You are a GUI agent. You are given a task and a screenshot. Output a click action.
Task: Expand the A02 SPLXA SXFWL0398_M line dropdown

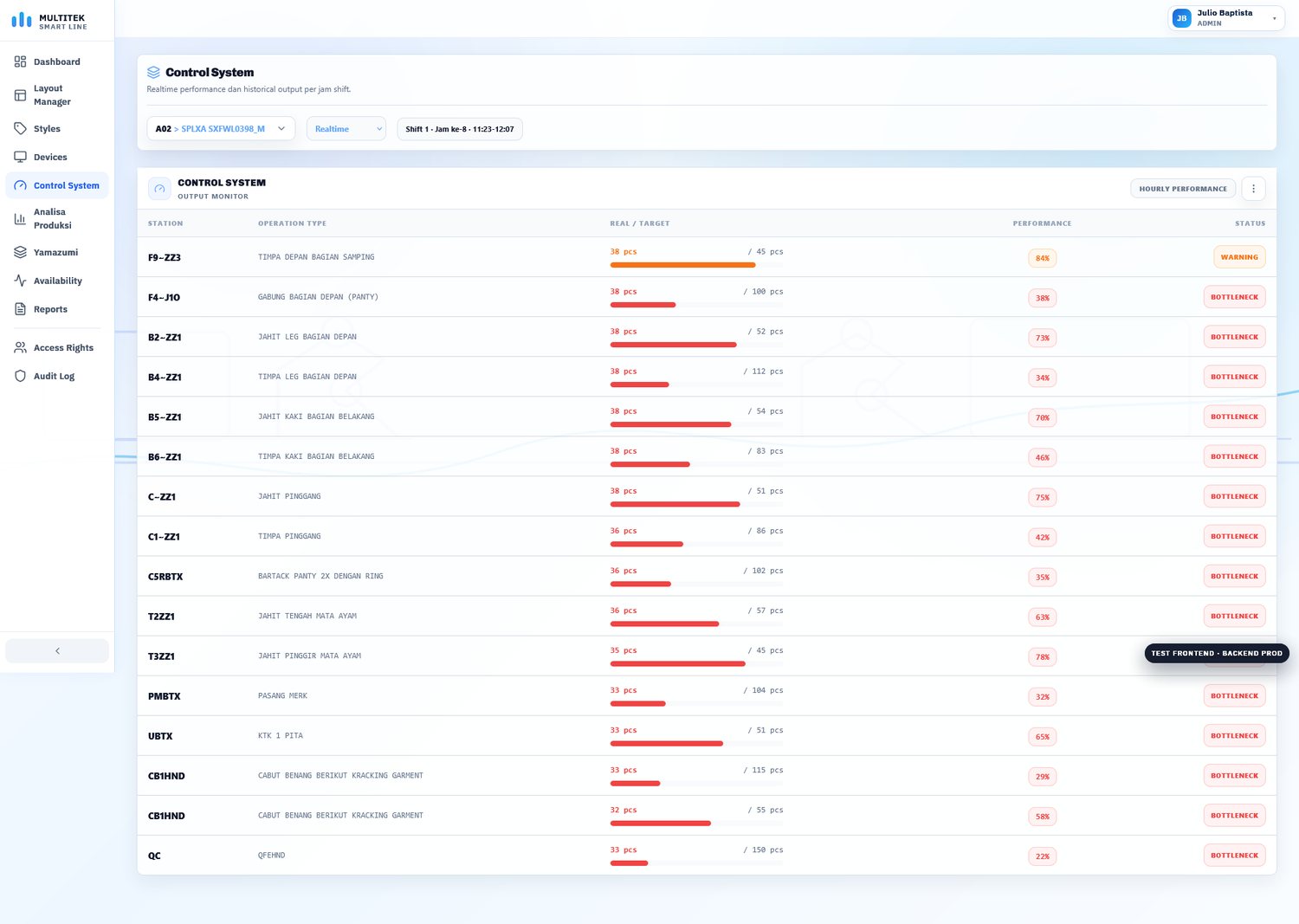[221, 129]
